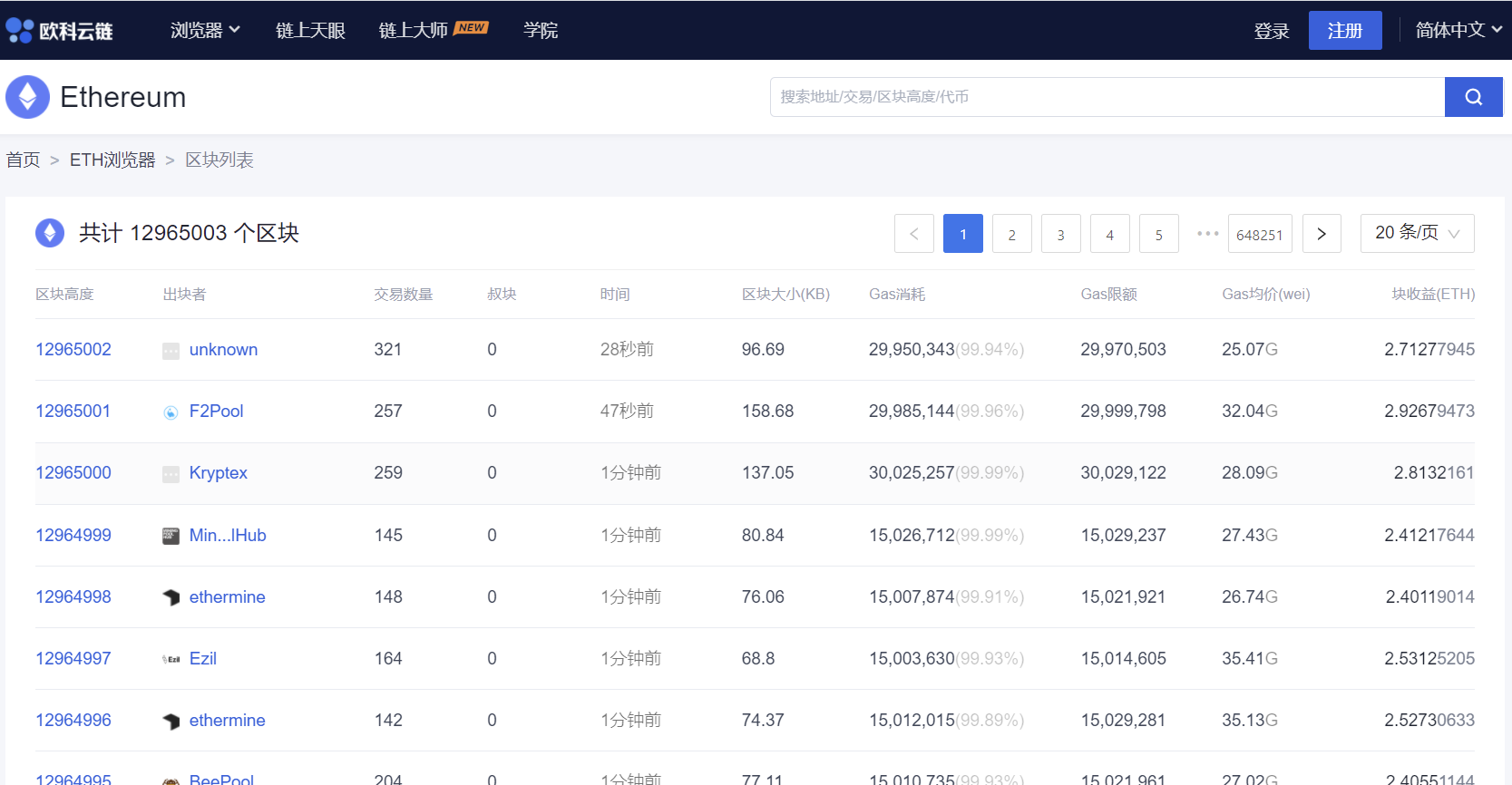Click gas price 27.43G cell
The width and height of the screenshot is (1512, 785).
(1250, 535)
